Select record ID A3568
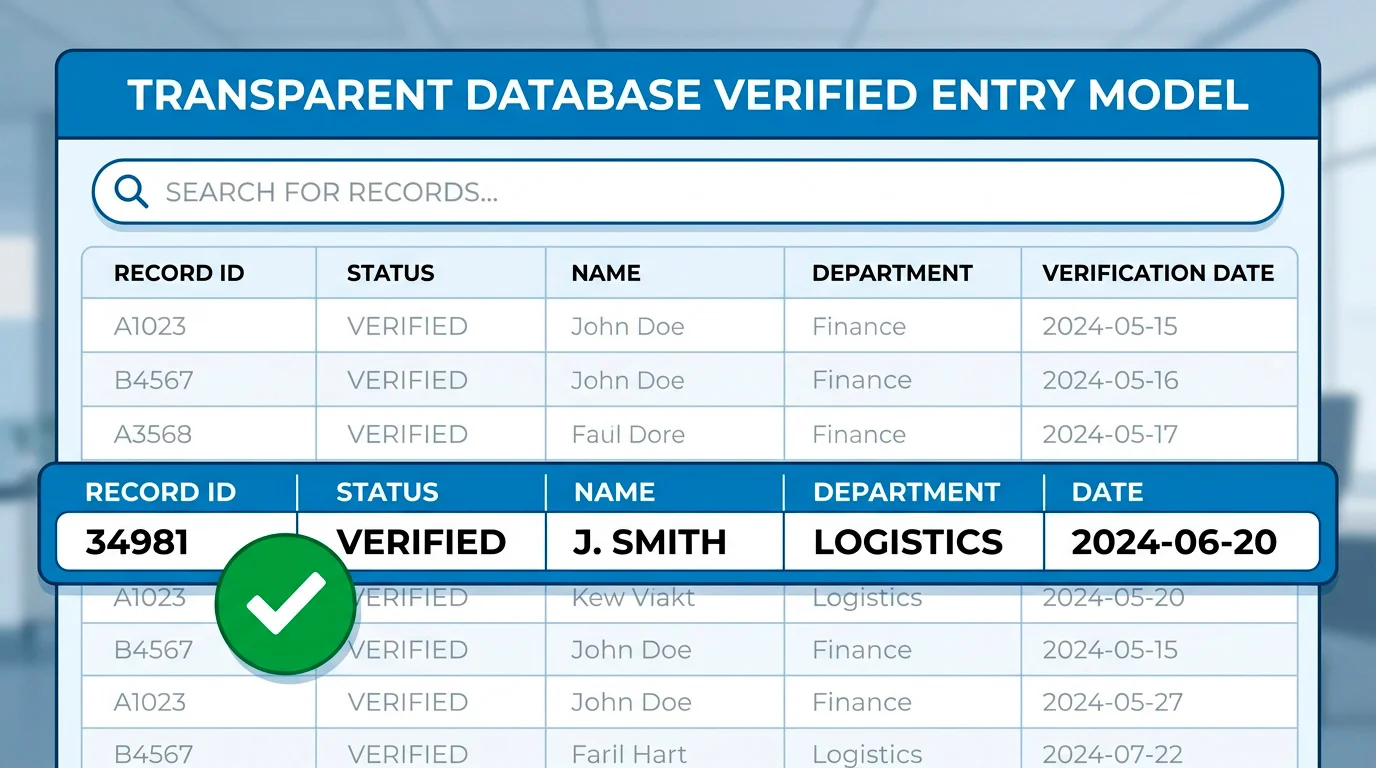The height and width of the screenshot is (768, 1376). 153,434
